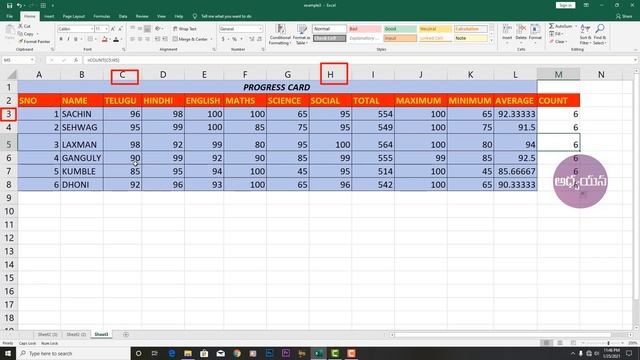Click Increase Indent icon
Image resolution: width=640 pixels, height=360 pixels.
165,39
